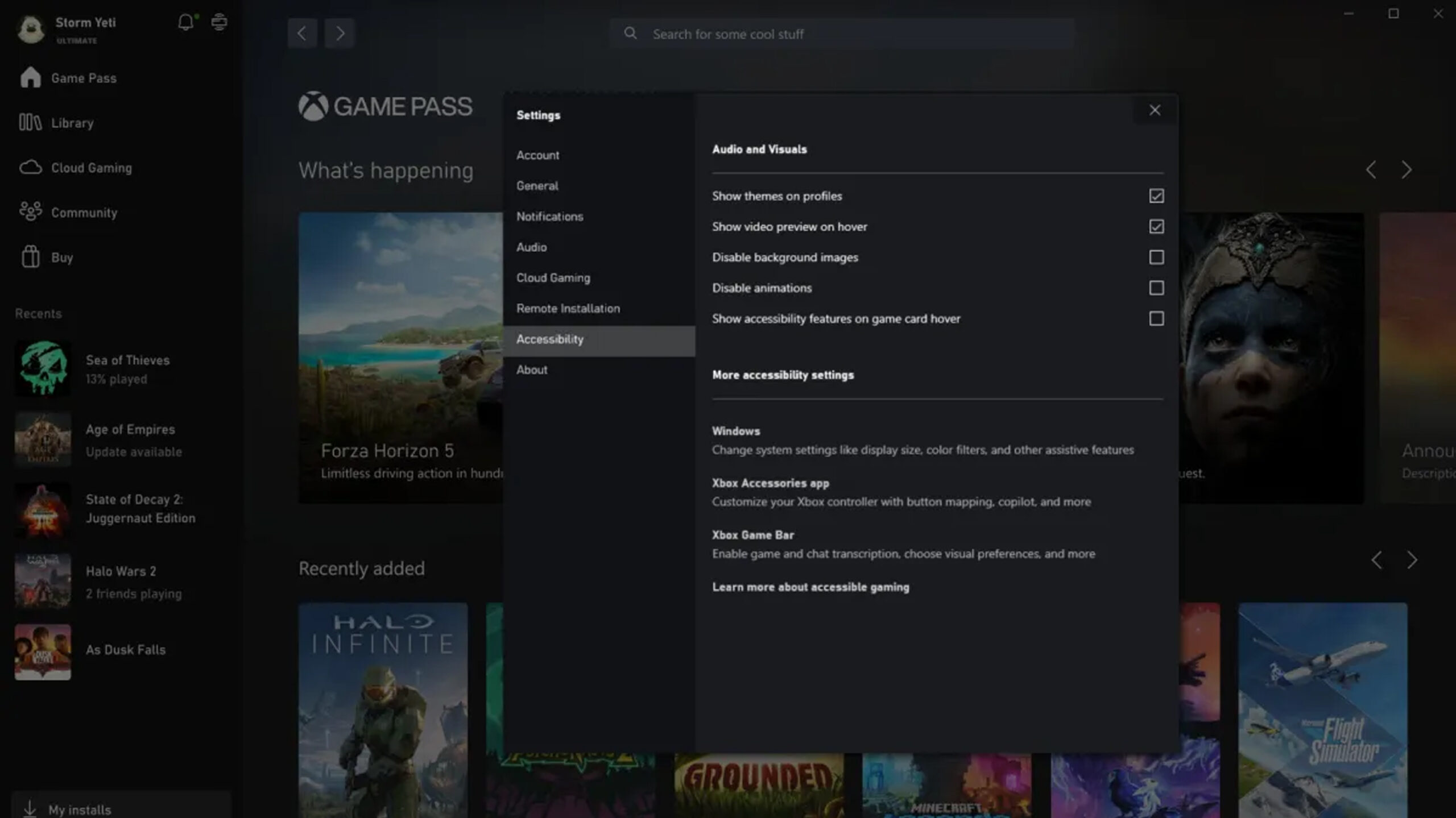Switch to the Notifications settings section
This screenshot has height=818, width=1456.
pyautogui.click(x=549, y=216)
